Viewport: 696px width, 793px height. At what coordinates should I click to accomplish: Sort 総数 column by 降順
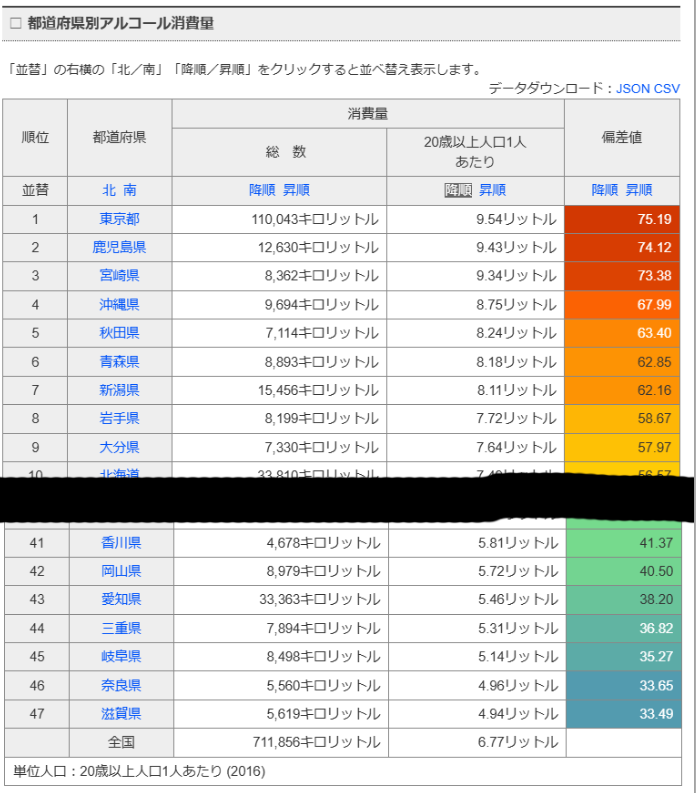(x=262, y=190)
